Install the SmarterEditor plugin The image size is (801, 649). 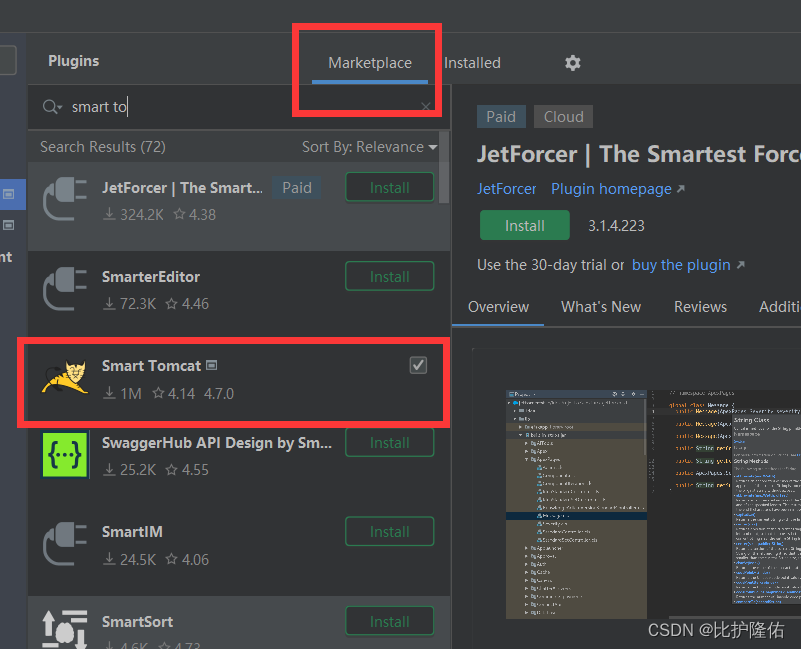click(390, 276)
